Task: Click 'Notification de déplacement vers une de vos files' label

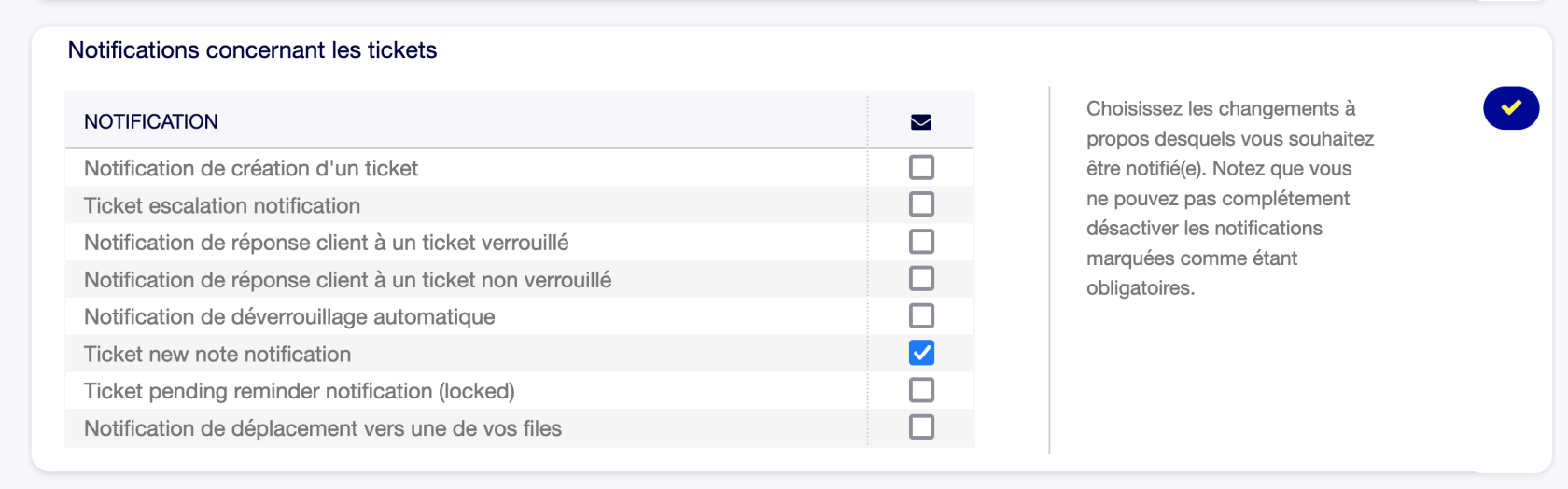Action: (x=323, y=429)
